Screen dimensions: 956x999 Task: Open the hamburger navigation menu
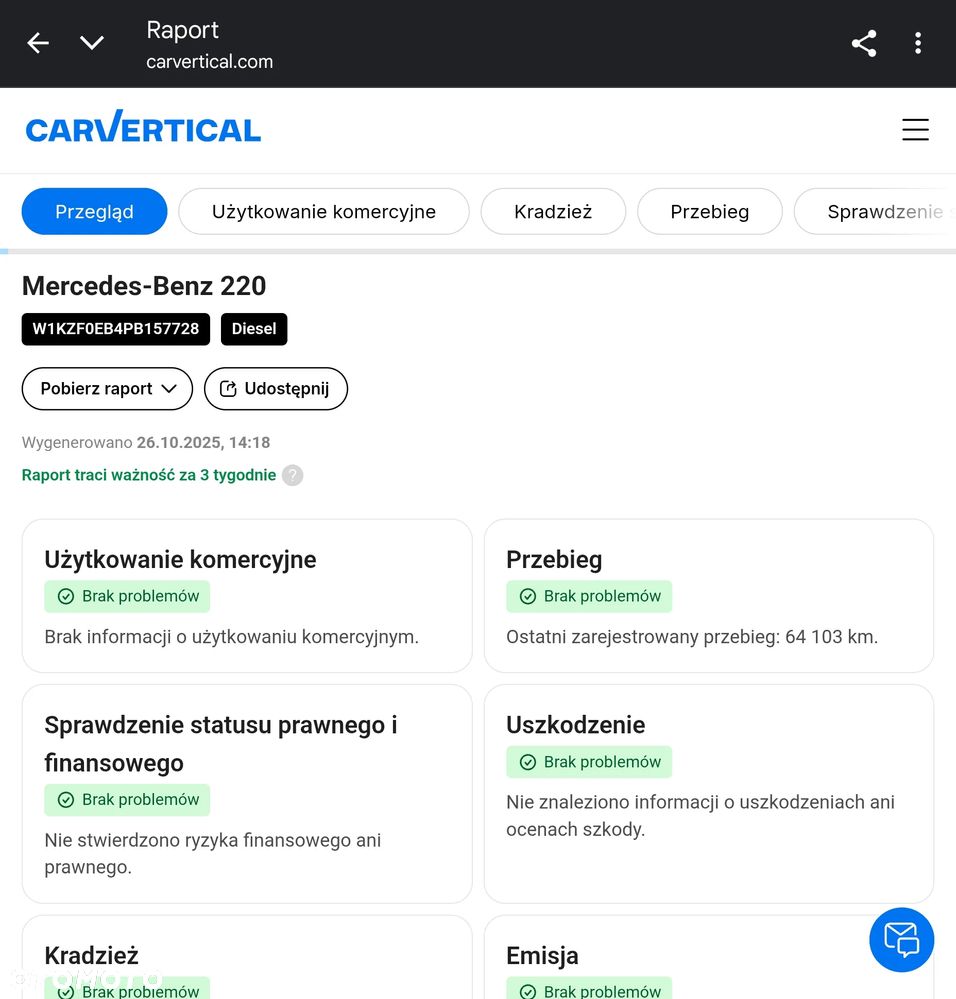915,130
